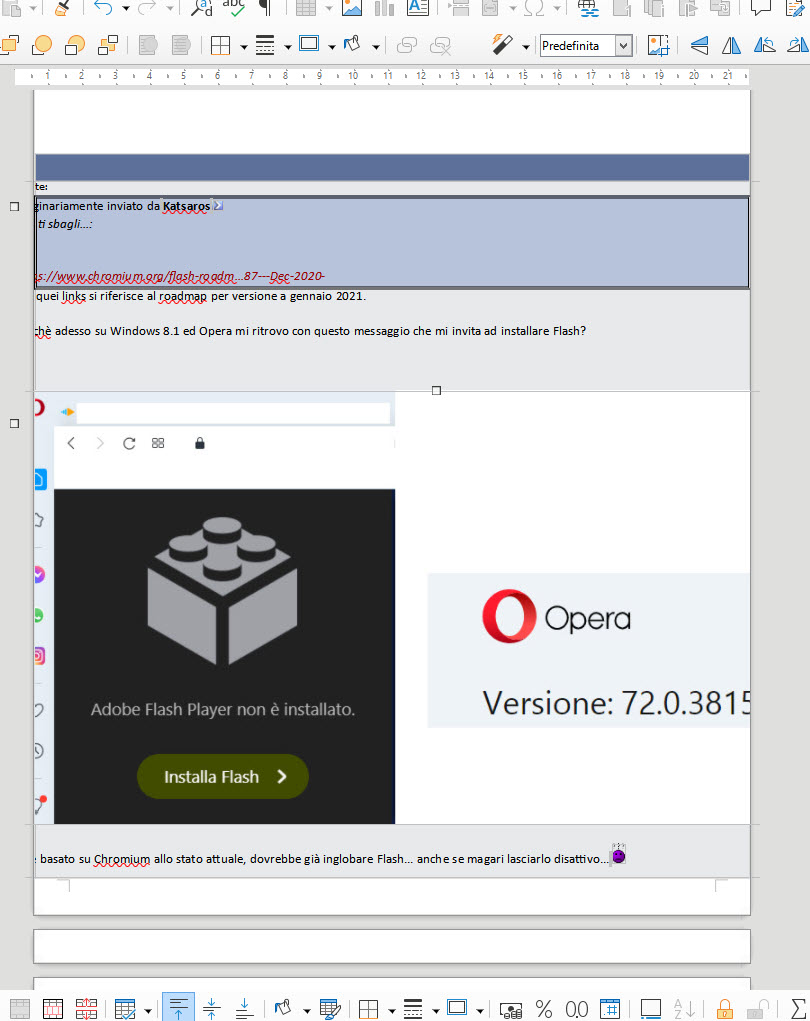Apply the currency number format
Viewport: 810px width, 1021px height.
(511, 1009)
